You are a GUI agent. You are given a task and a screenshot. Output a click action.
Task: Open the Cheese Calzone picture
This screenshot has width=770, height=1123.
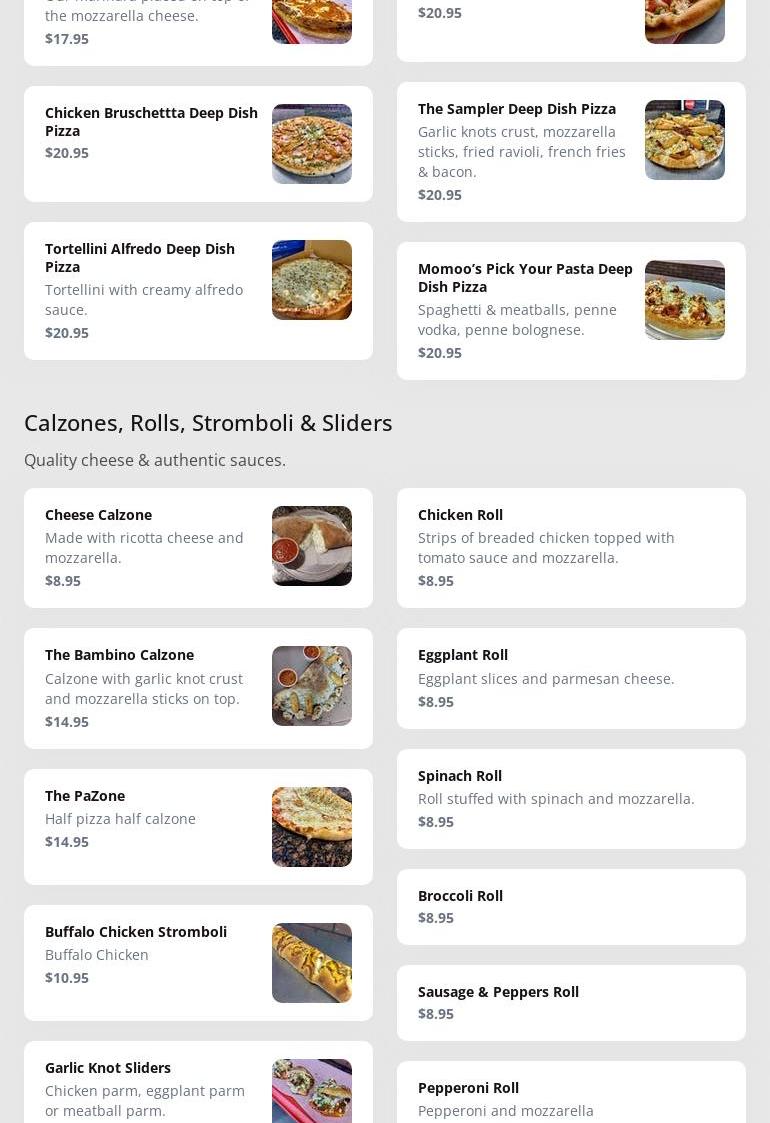click(x=312, y=546)
